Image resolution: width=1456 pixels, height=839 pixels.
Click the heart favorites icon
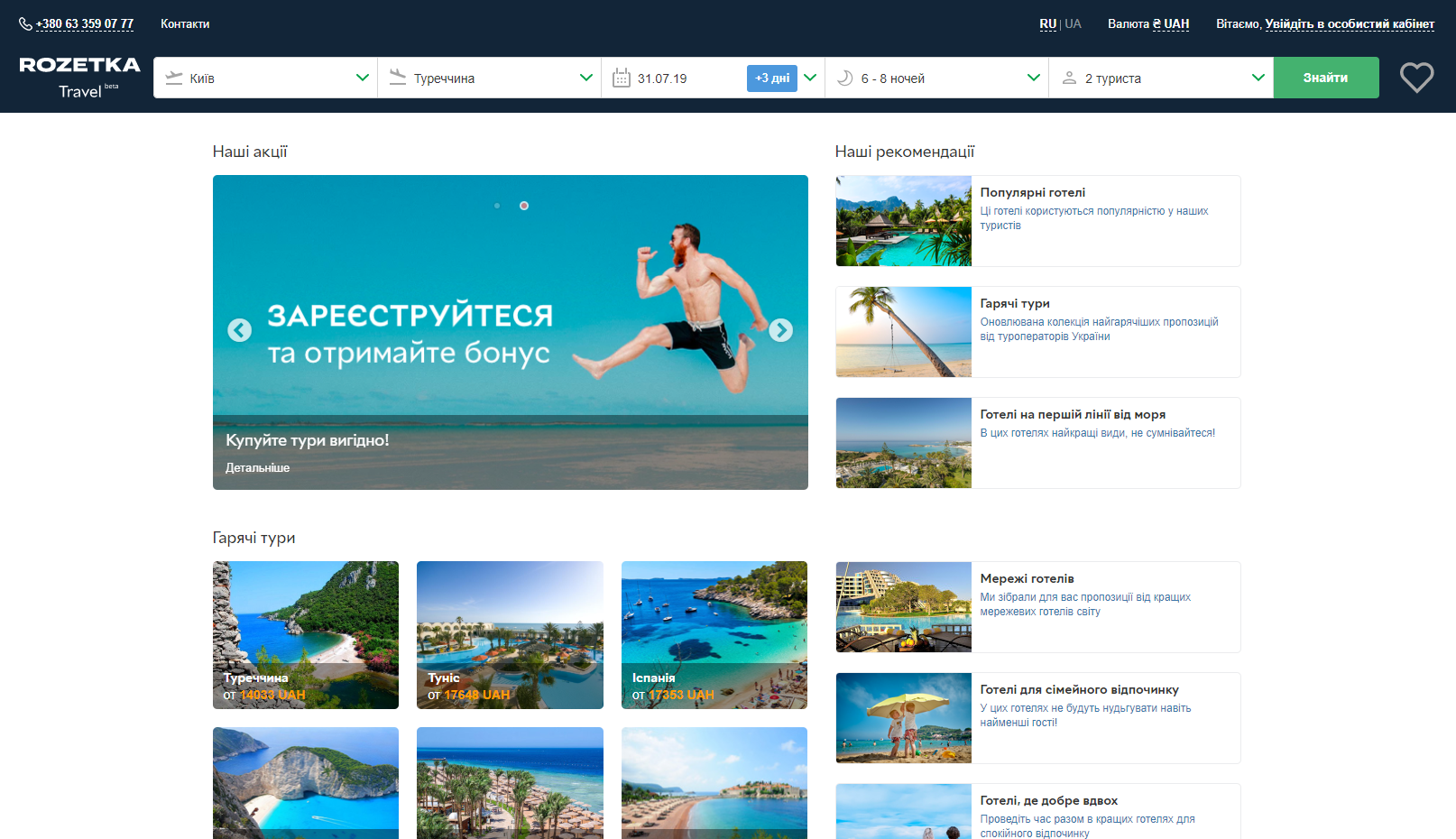1416,78
